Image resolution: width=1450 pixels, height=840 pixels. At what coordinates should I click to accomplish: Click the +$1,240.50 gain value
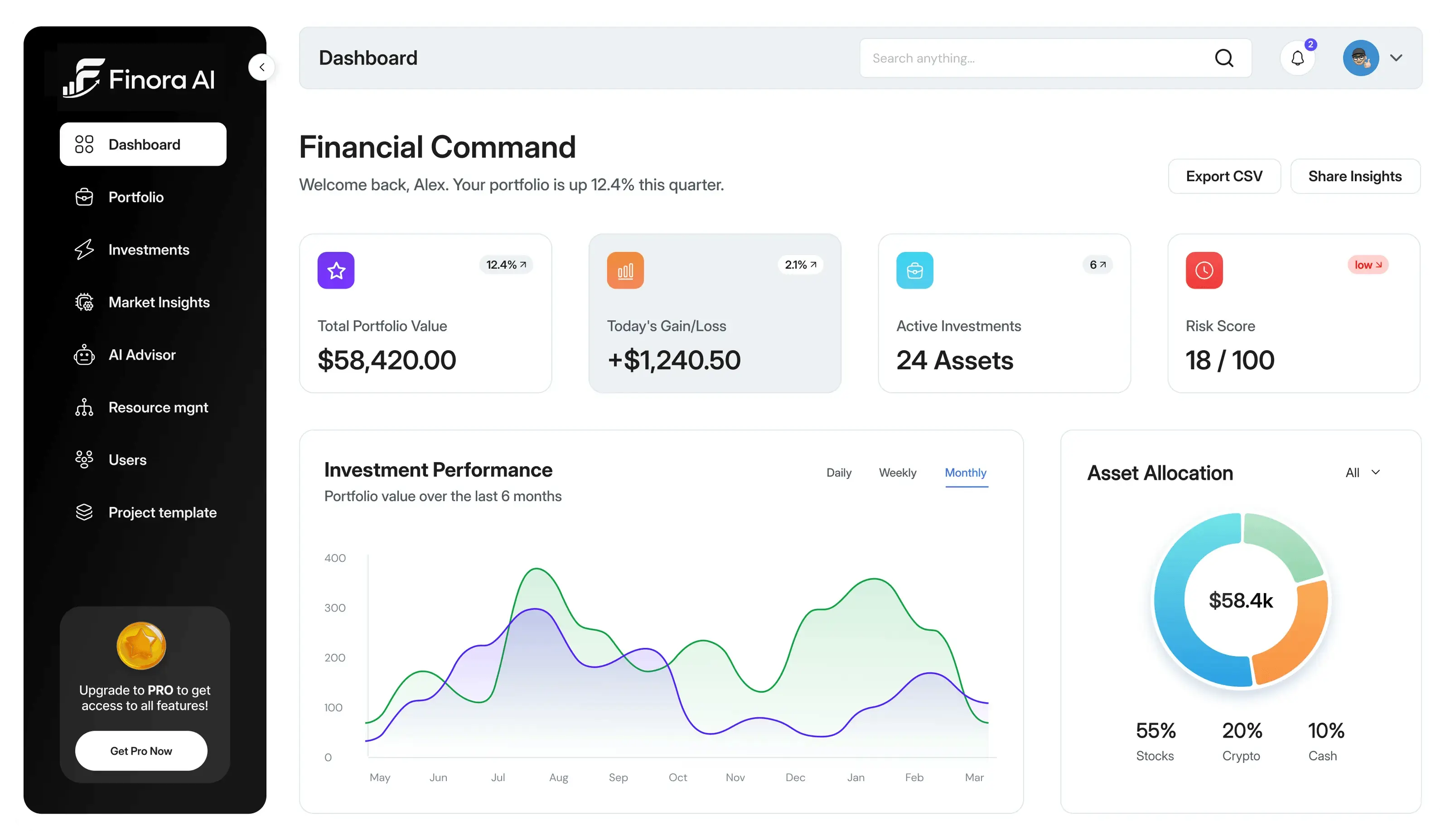pyautogui.click(x=674, y=360)
